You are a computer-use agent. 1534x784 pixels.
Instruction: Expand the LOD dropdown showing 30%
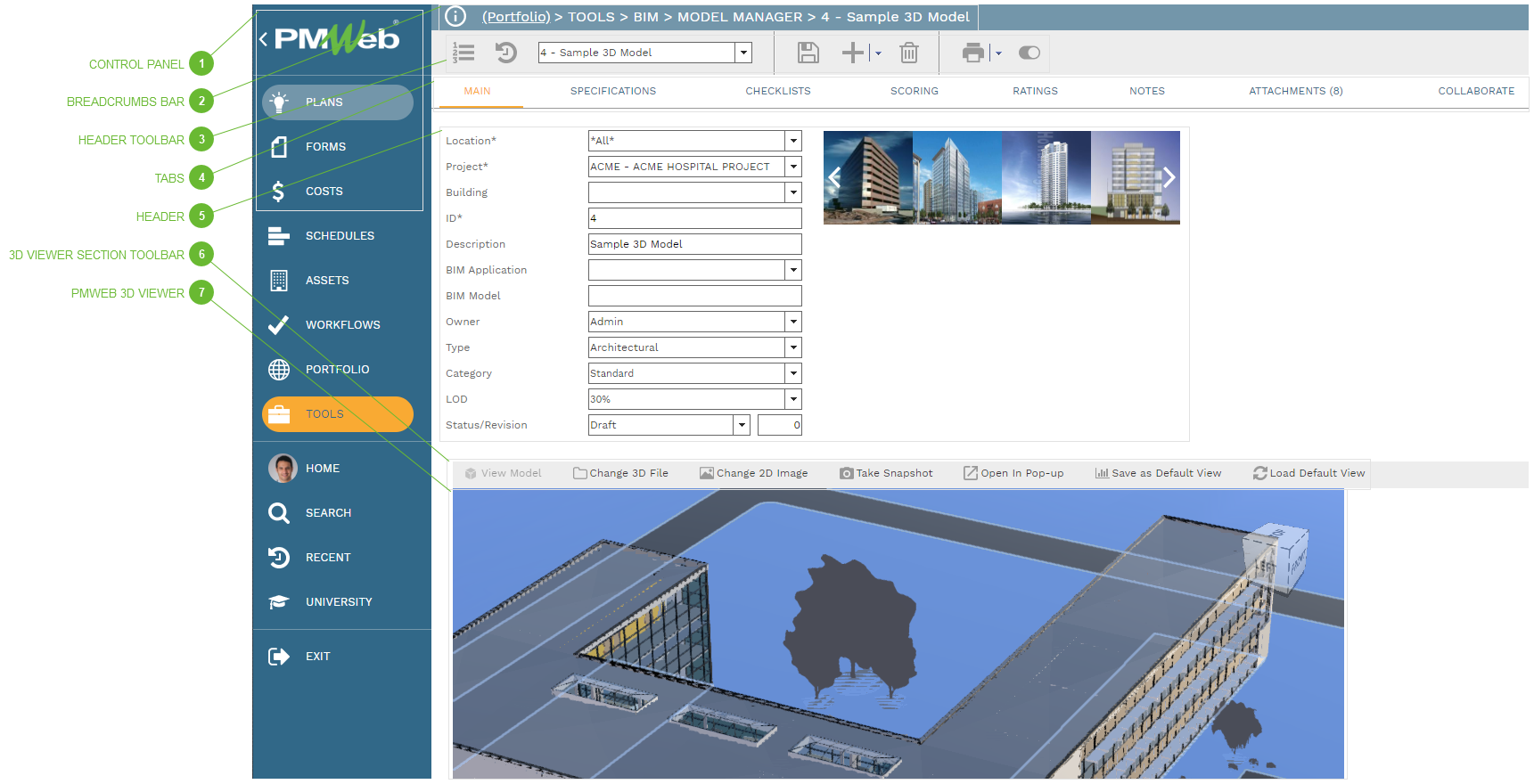pyautogui.click(x=793, y=399)
